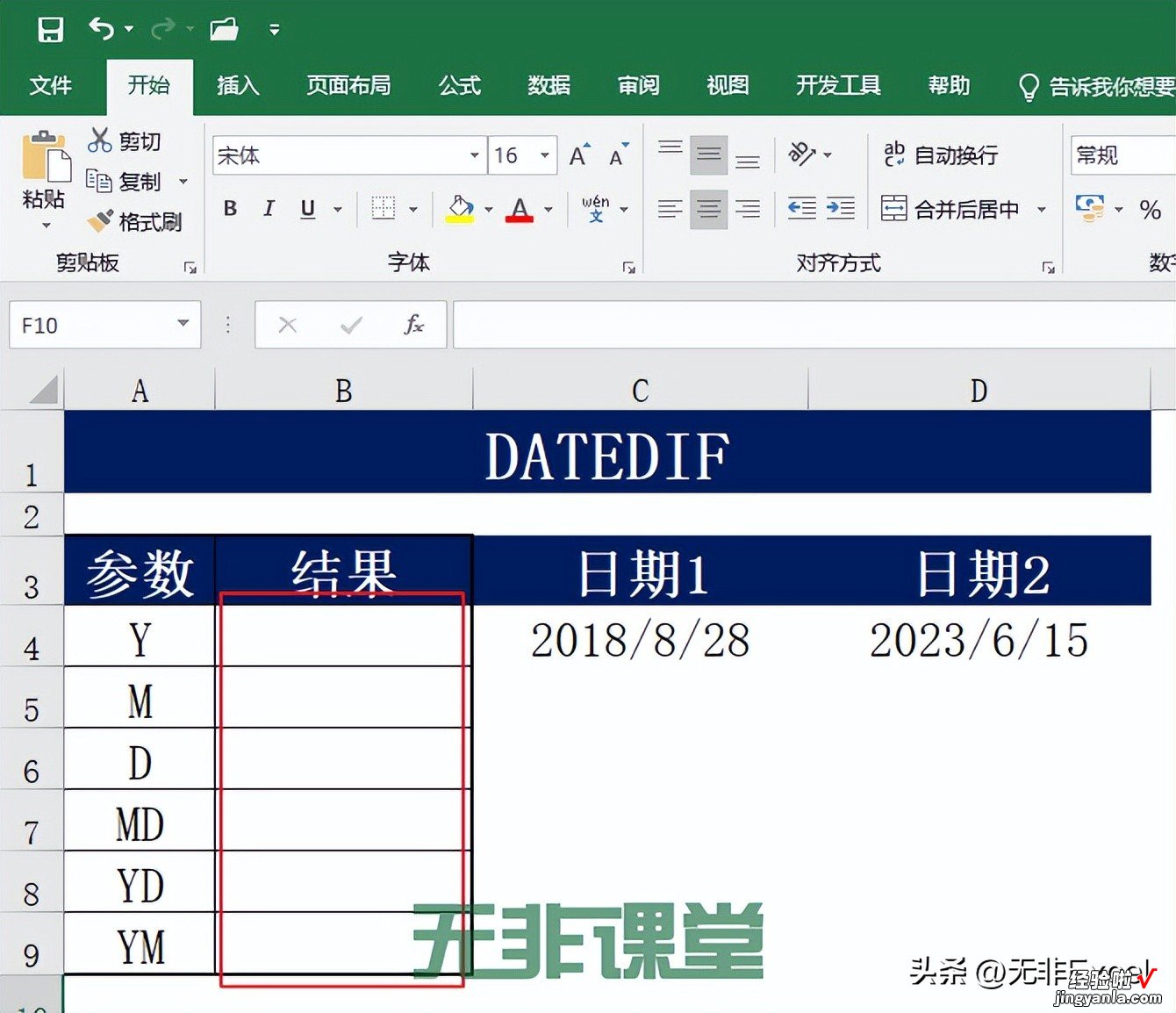Switch to the 开发工具 ribbon tab

coord(838,85)
